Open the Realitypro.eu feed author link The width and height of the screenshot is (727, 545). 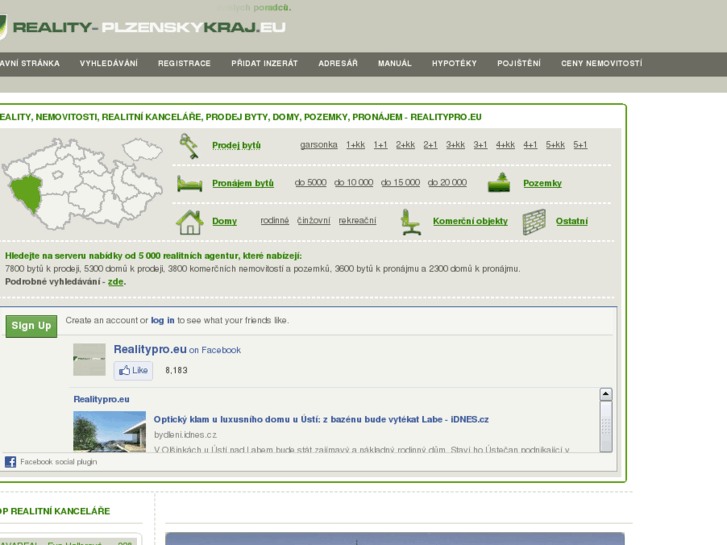101,399
